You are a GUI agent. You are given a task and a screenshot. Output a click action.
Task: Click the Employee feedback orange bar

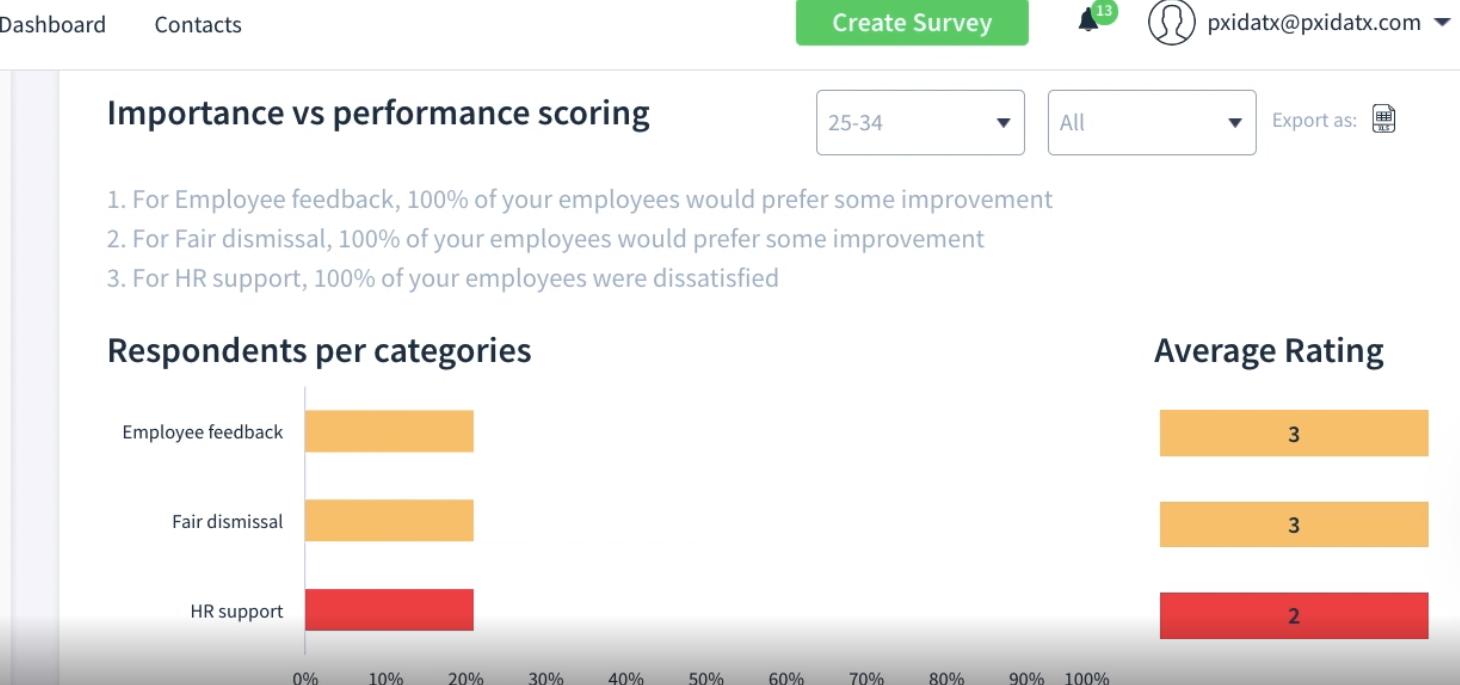tap(389, 431)
